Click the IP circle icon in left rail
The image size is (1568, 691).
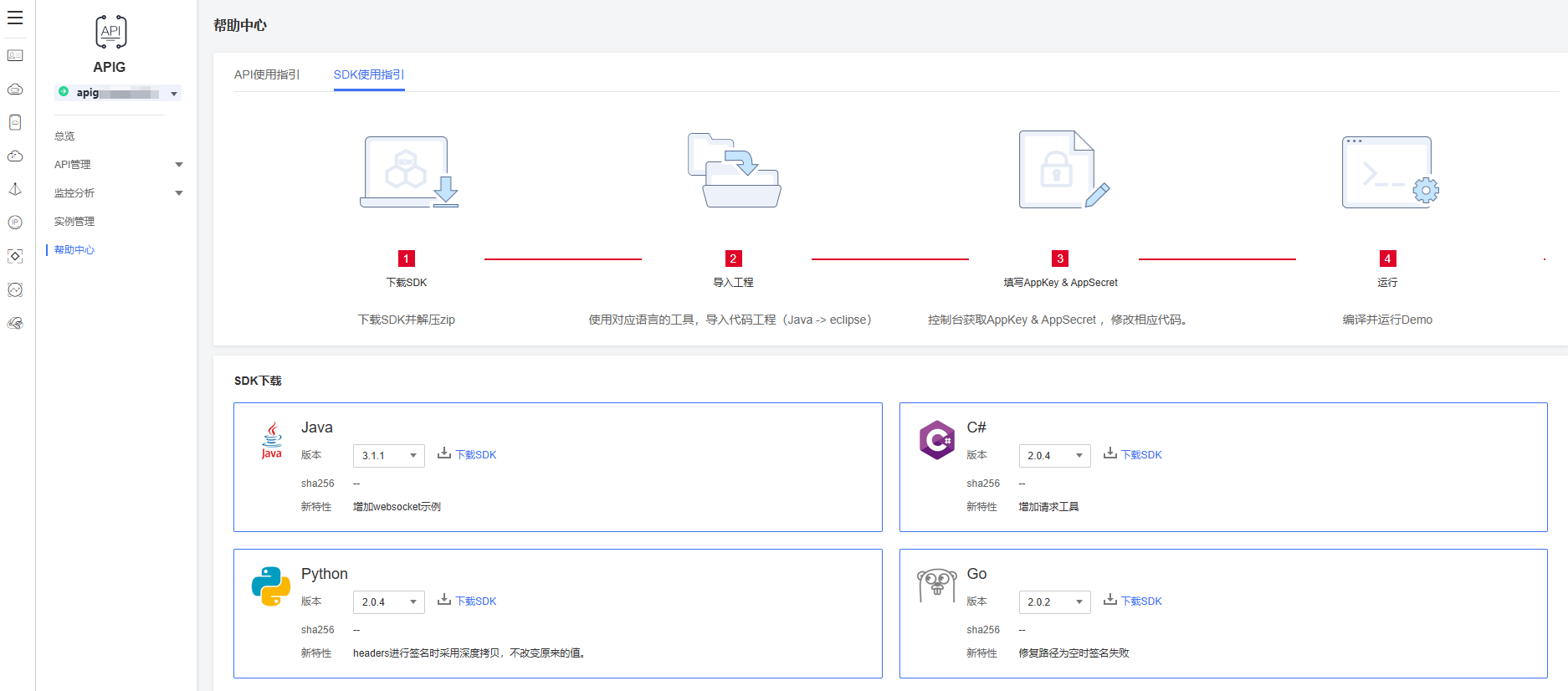tap(15, 223)
